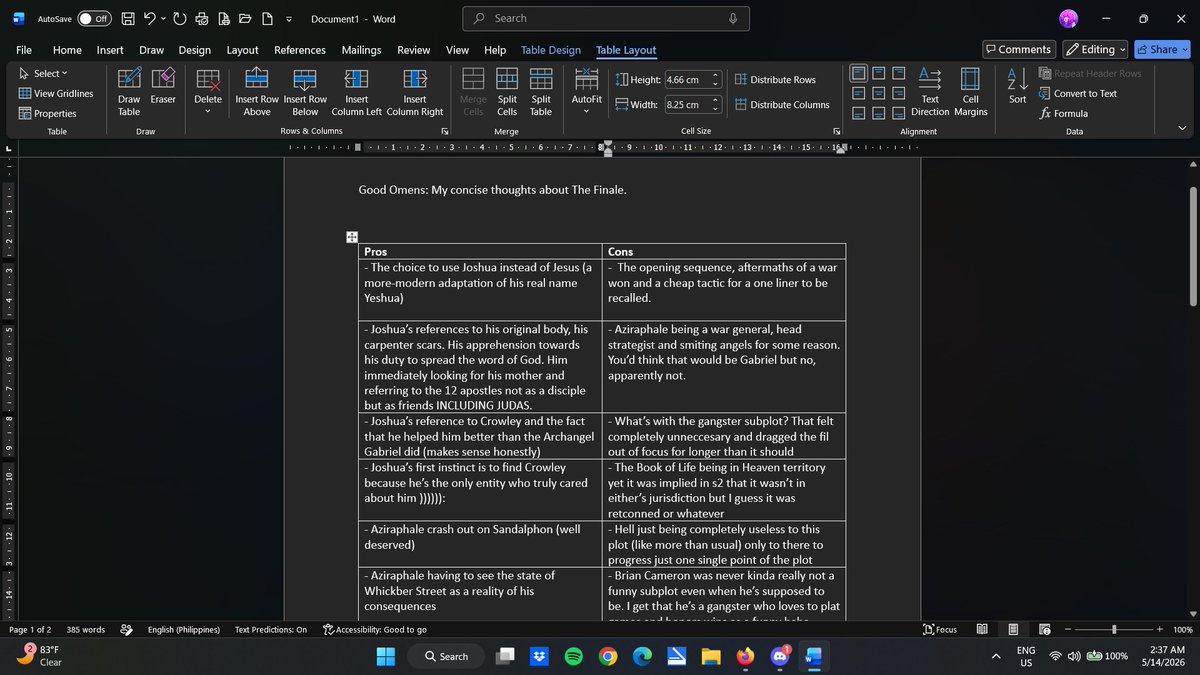This screenshot has width=1200, height=675.
Task: Switch to the Review tab
Action: (x=414, y=50)
